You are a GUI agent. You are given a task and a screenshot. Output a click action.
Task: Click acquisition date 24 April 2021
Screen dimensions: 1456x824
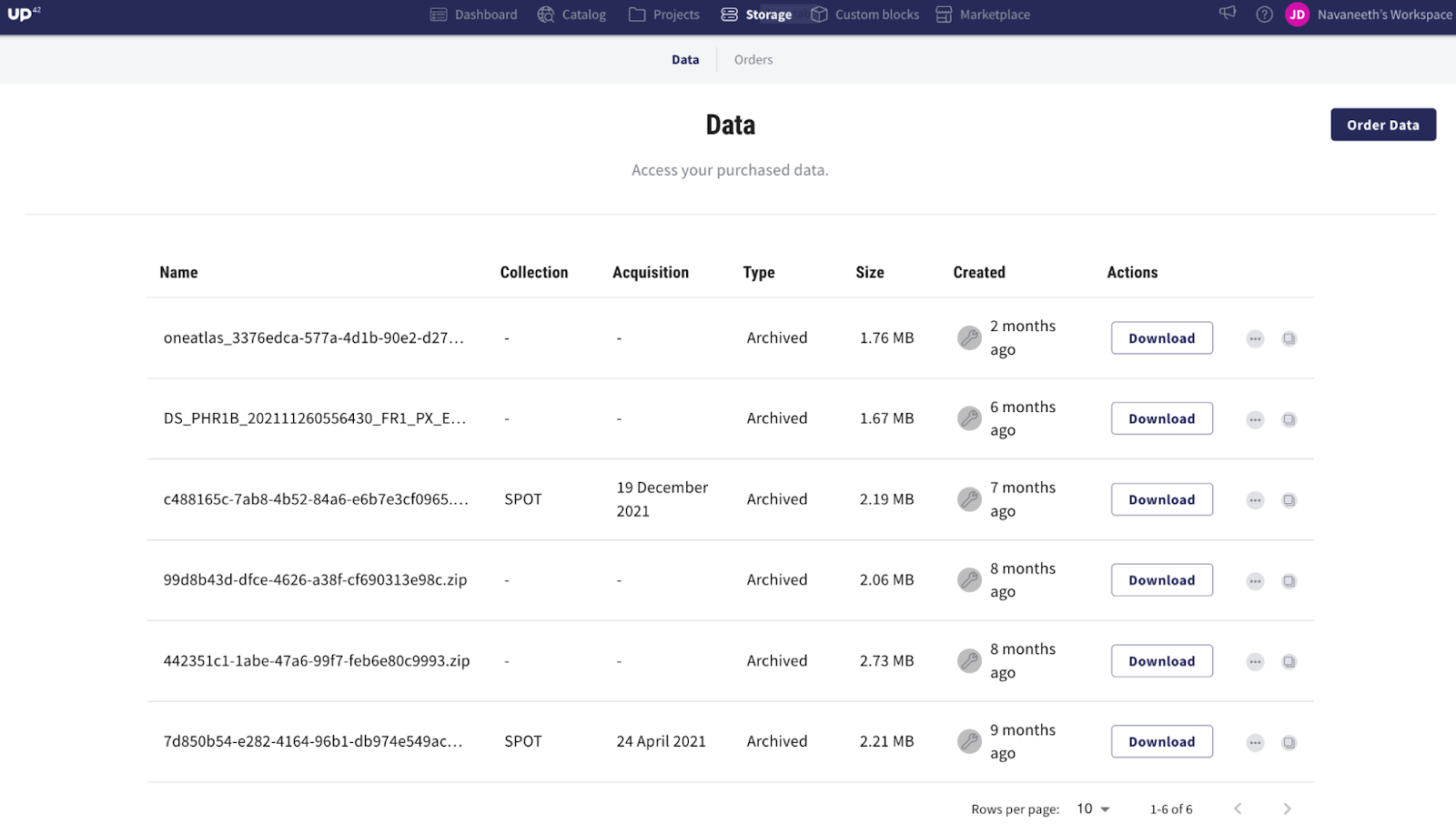pyautogui.click(x=662, y=741)
